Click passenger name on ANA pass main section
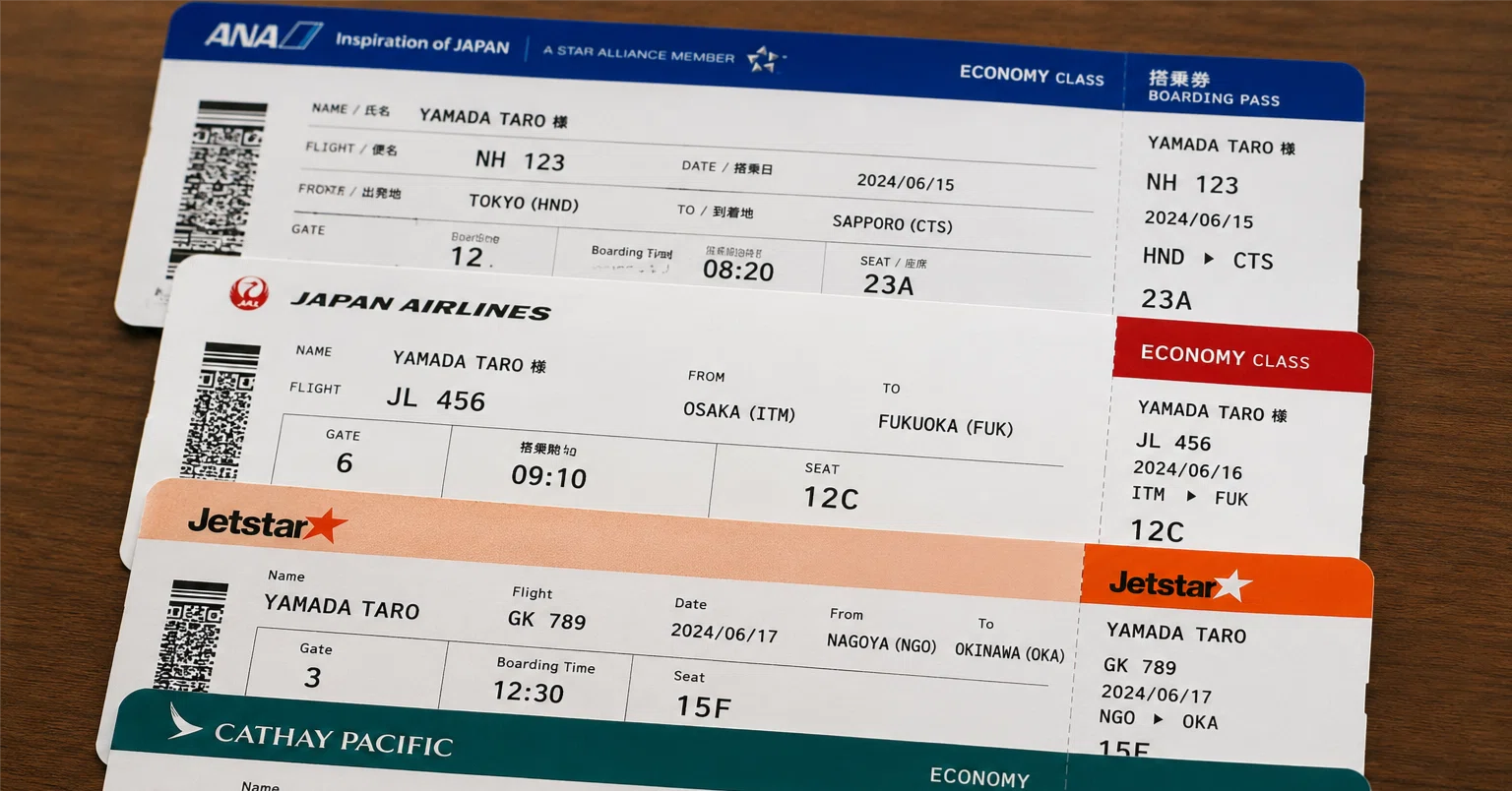The width and height of the screenshot is (1512, 791). click(493, 118)
